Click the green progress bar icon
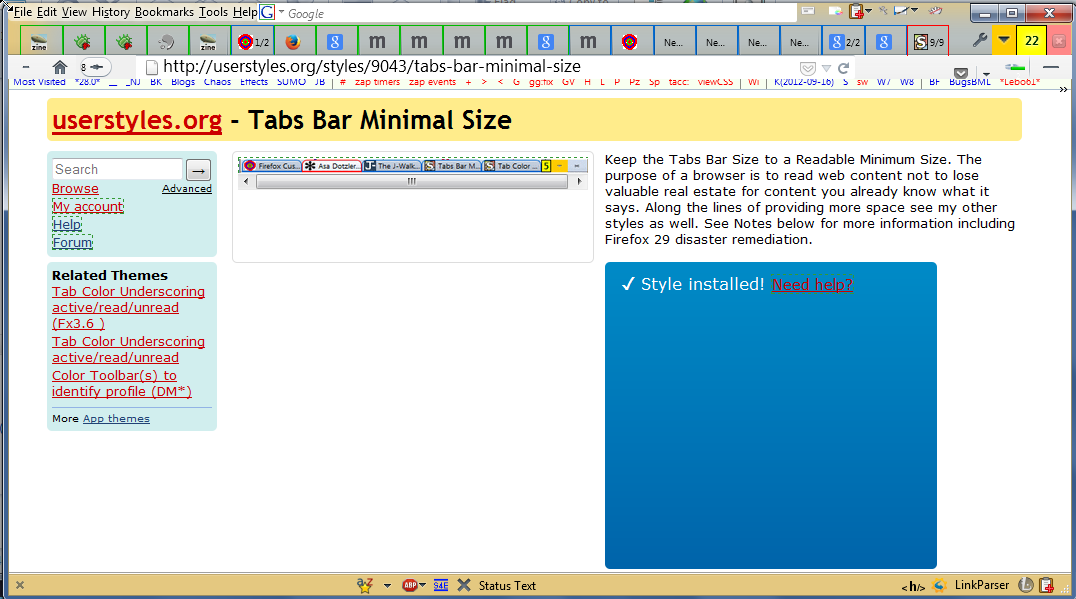Viewport: 1076px width, 599px height. (1015, 67)
